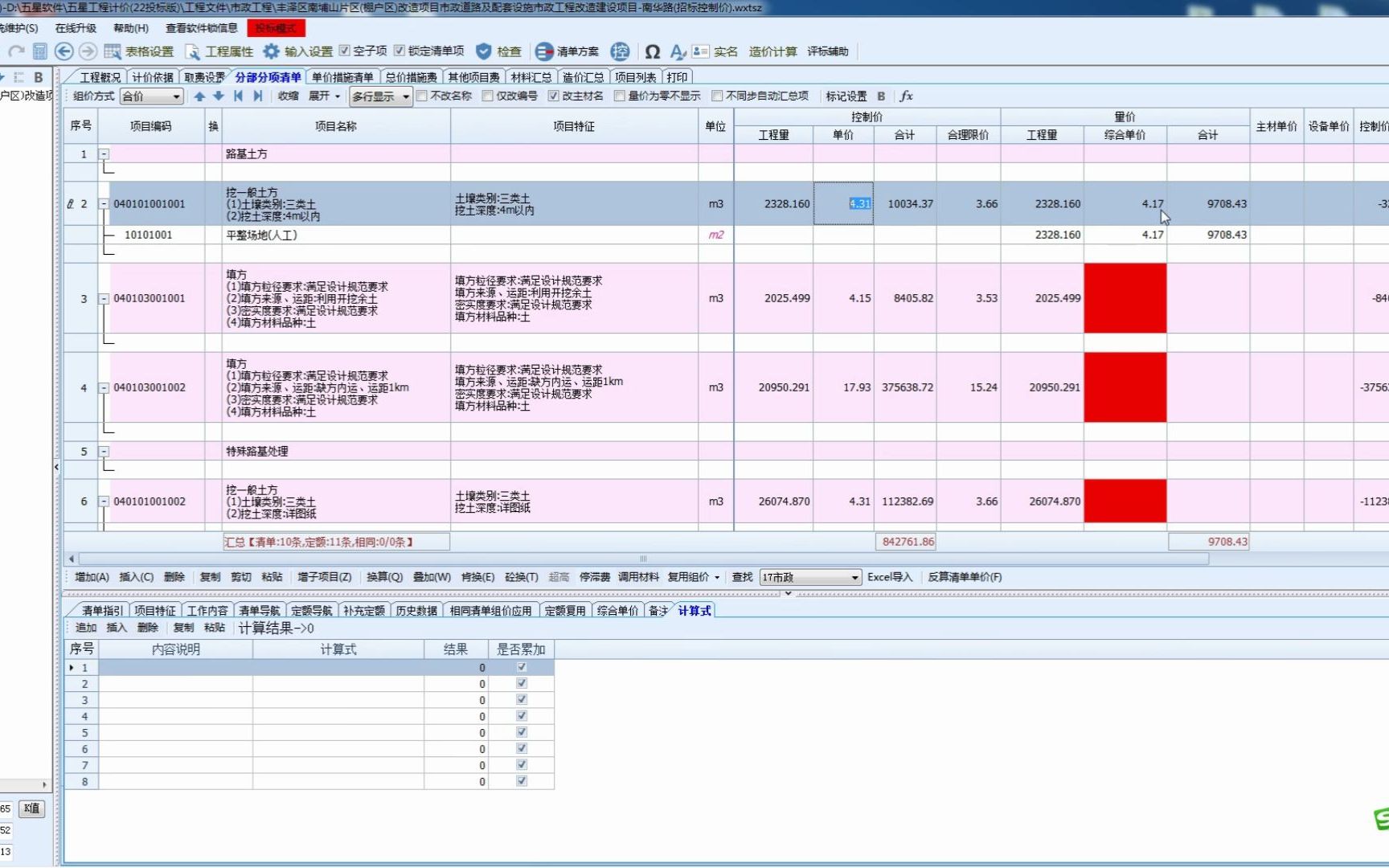Open 造价汇总 tab
This screenshot has height=868, width=1389.
(583, 77)
